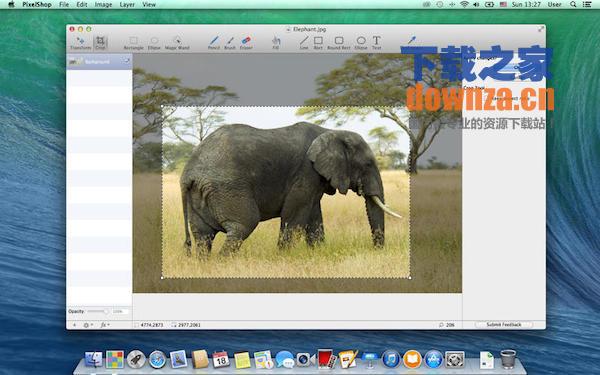Screen dimensions: 600x375
Task: Select the Crop tool
Action: point(100,43)
